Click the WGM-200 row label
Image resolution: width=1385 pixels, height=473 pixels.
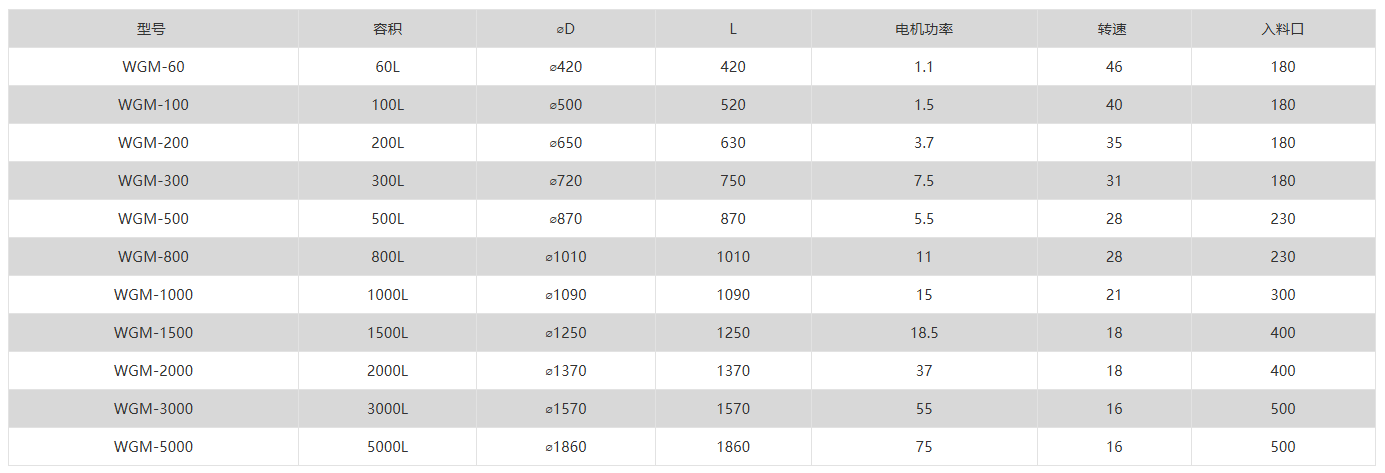click(153, 143)
